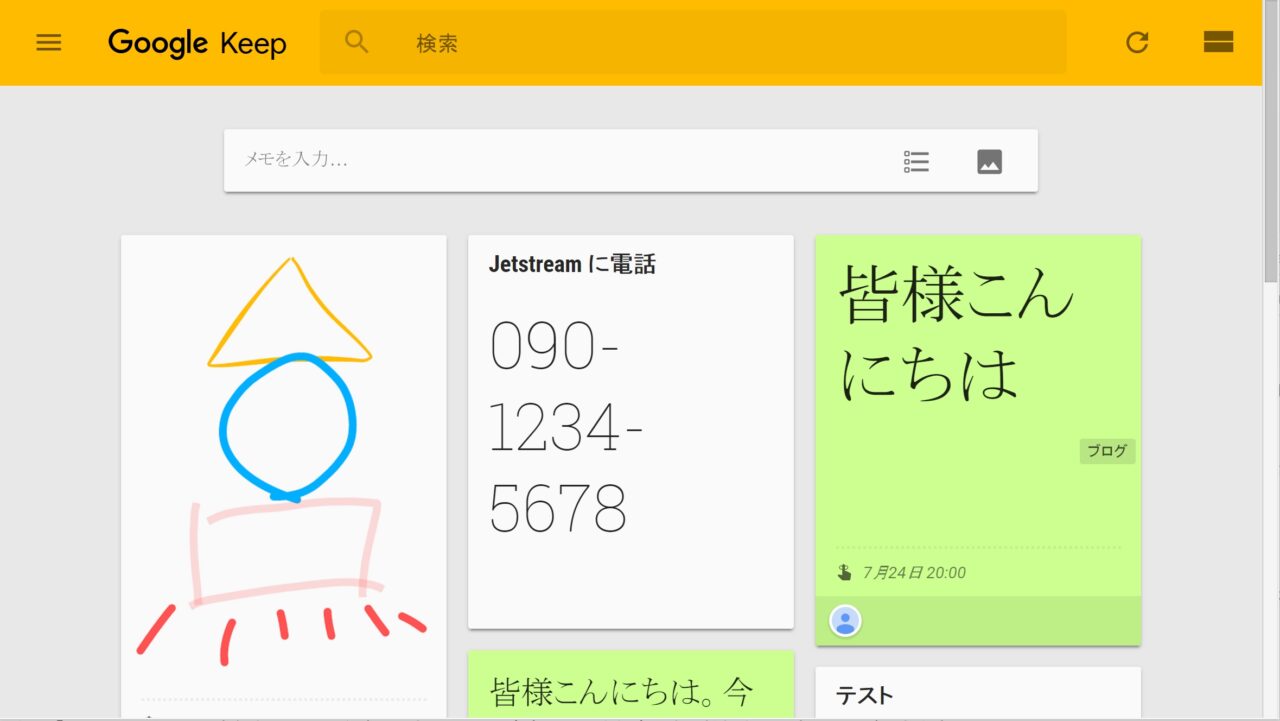1280x721 pixels.
Task: Toggle list view layout icon
Action: (1218, 42)
